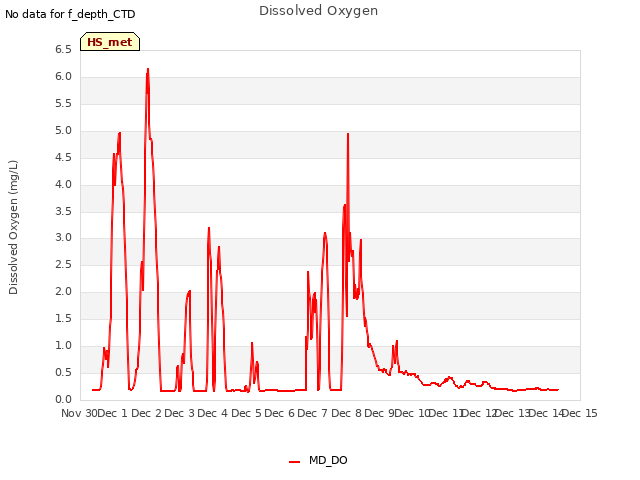Click the y-axis value 3.5
This screenshot has height=480, width=640.
[63, 211]
